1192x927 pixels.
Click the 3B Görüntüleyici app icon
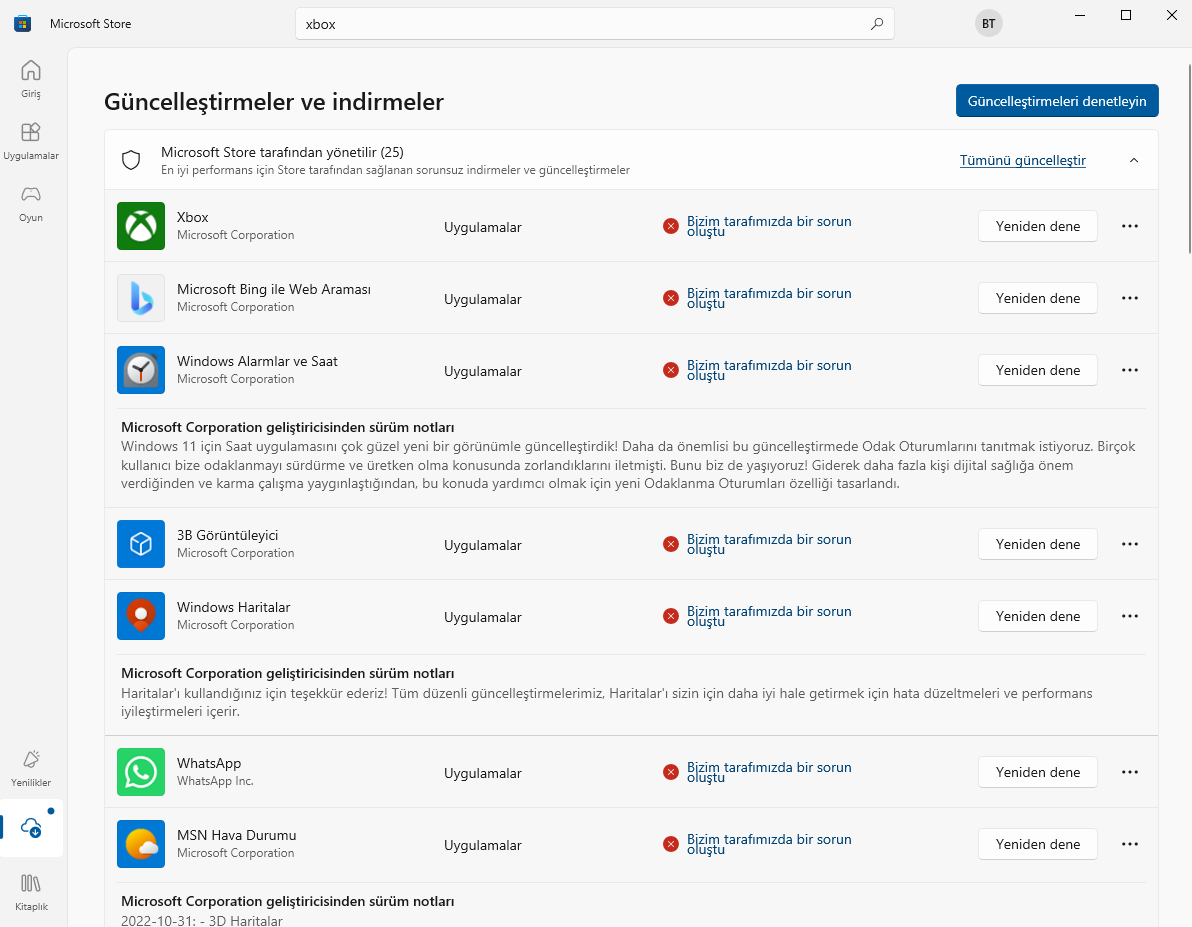point(141,544)
